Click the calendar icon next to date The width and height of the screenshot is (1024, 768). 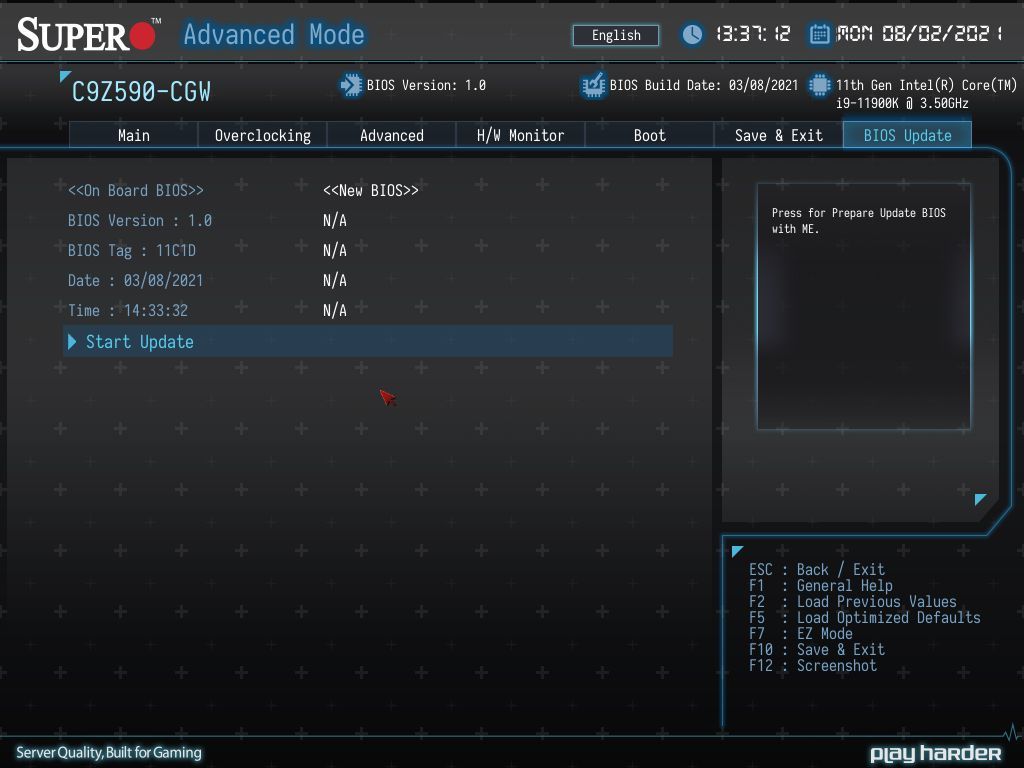819,34
